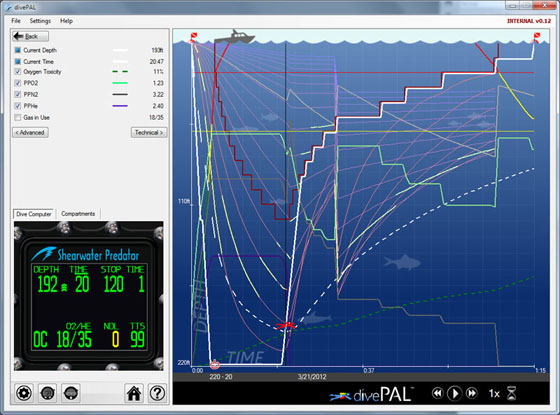Click the red diver marker on the graph

(286, 325)
